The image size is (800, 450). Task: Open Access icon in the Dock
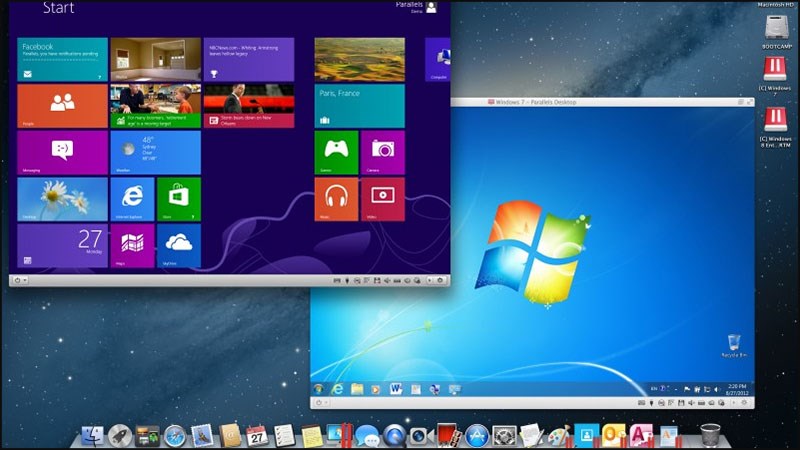pos(640,435)
